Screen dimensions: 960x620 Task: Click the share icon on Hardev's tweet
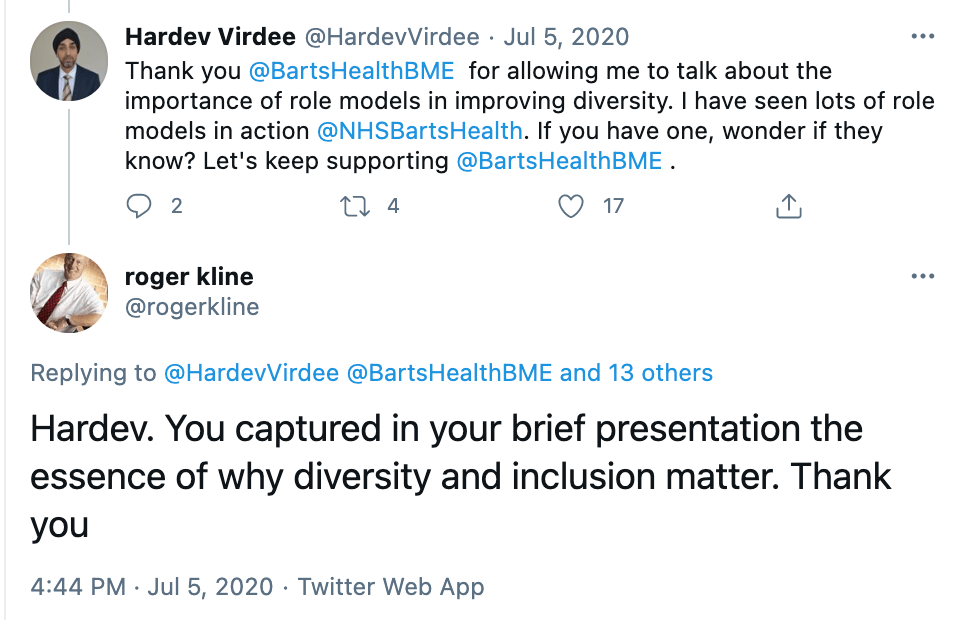click(788, 206)
